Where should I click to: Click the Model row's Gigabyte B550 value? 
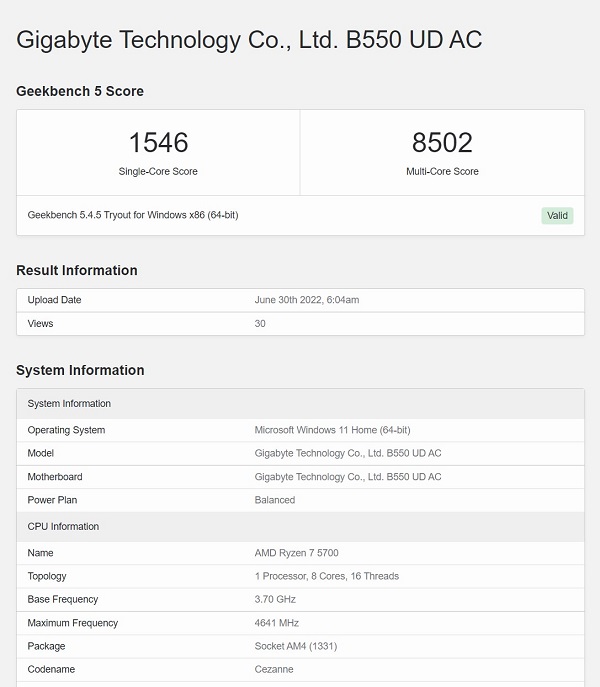tap(348, 453)
